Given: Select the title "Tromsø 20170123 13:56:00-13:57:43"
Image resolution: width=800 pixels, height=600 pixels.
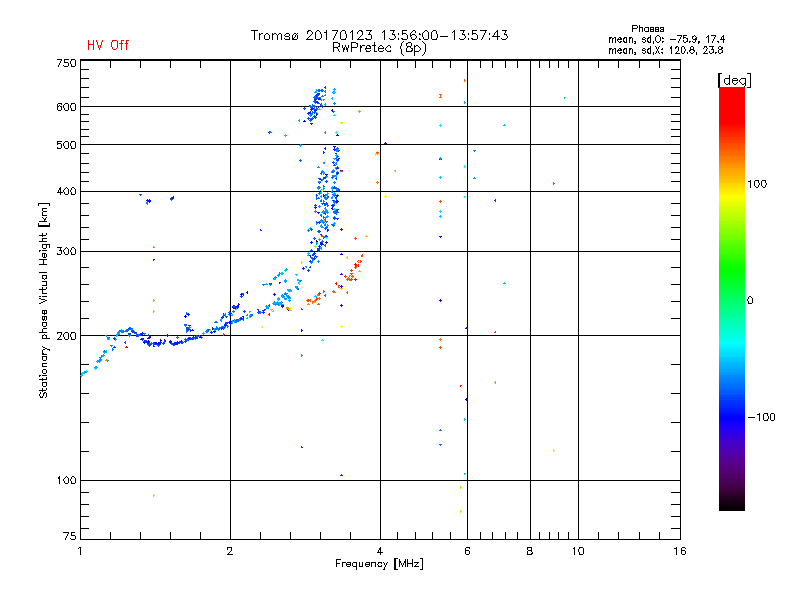Looking at the screenshot, I should tap(379, 35).
